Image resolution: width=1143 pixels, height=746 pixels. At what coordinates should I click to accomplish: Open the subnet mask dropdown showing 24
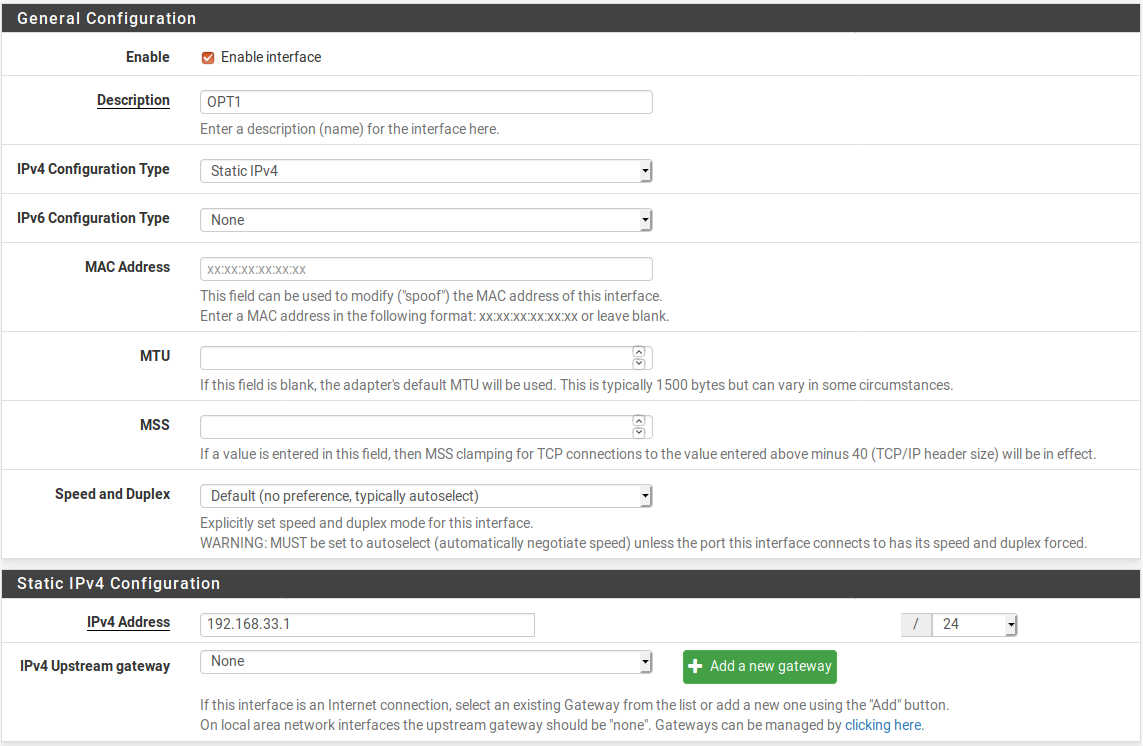tap(974, 625)
